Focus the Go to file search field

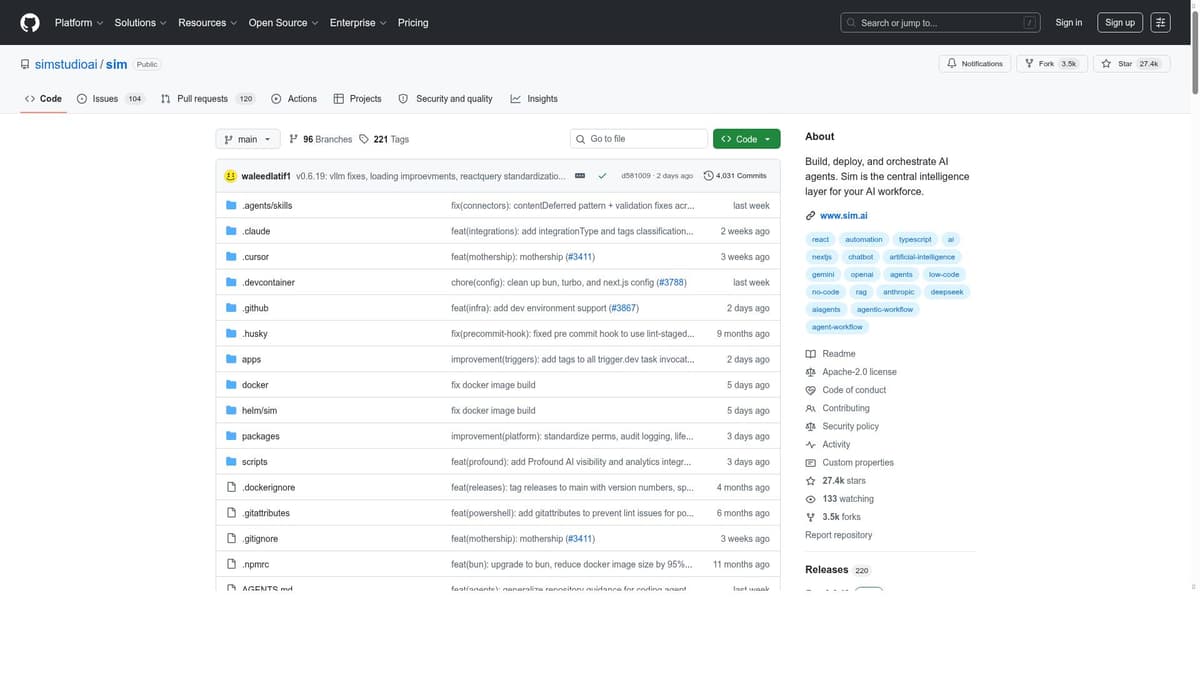click(639, 139)
